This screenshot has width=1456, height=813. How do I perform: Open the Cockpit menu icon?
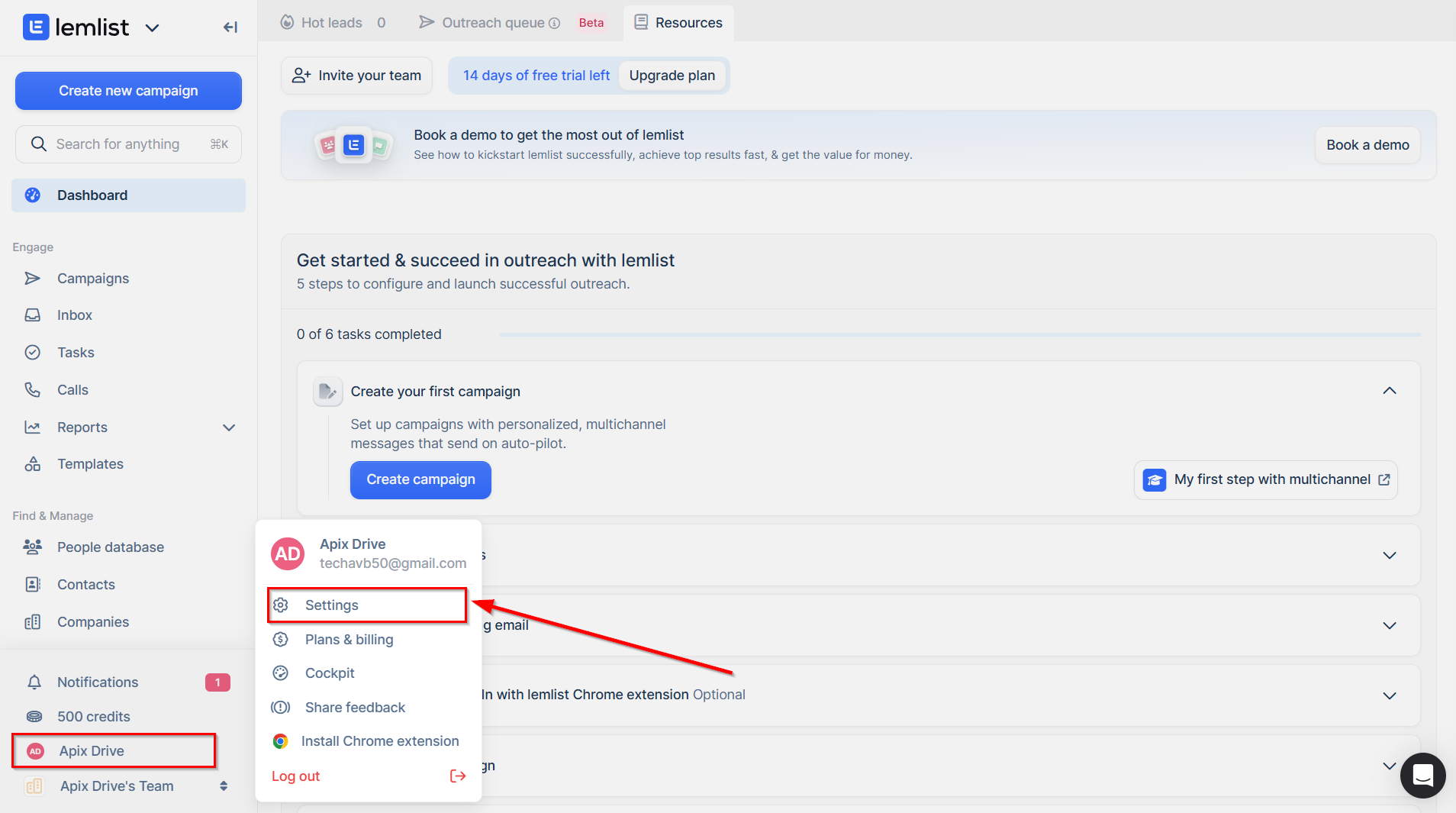[x=281, y=673]
